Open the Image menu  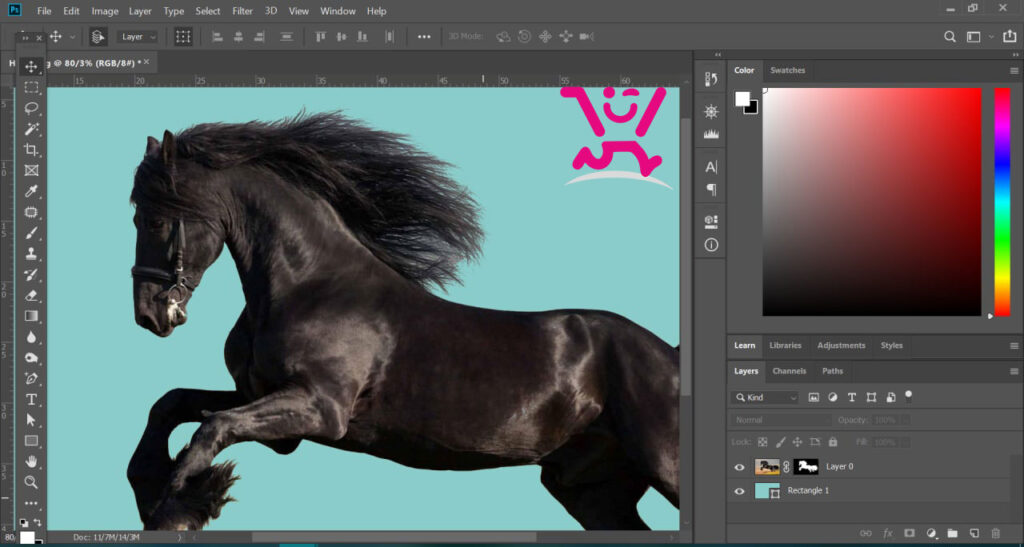coord(104,11)
